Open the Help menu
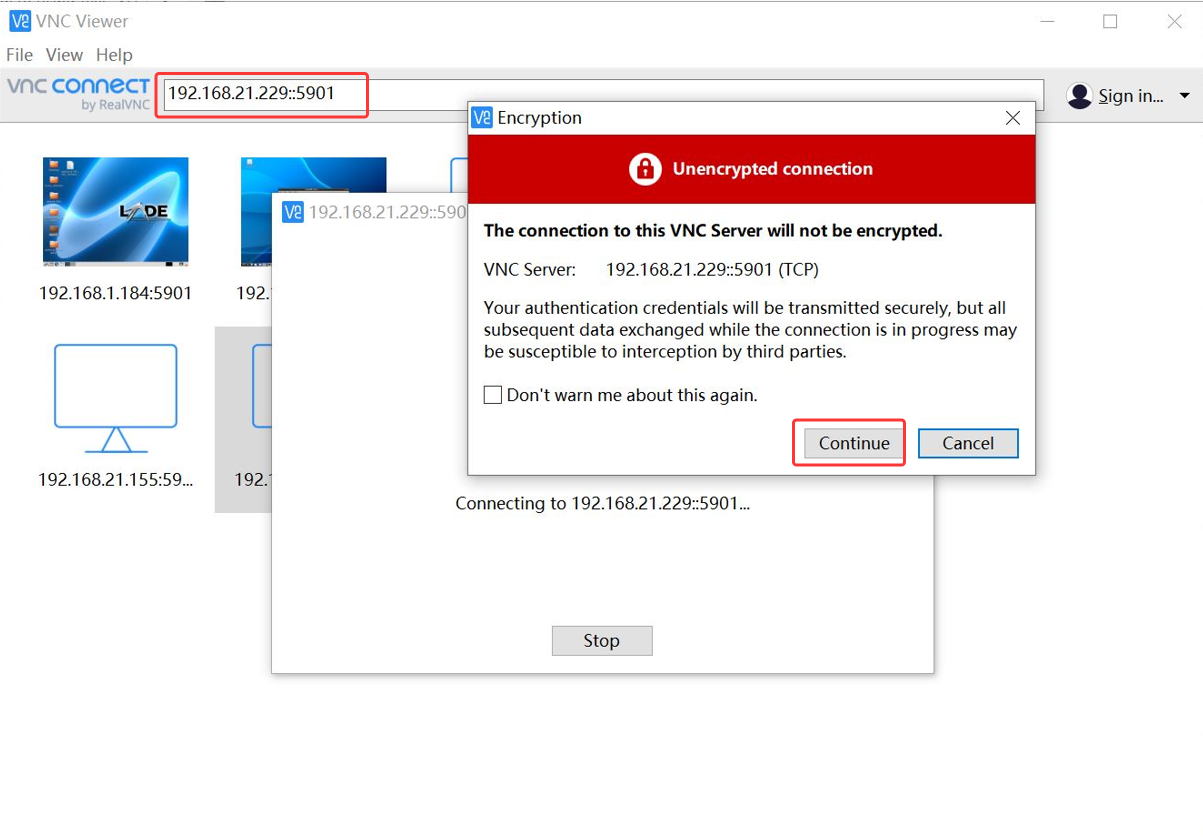This screenshot has width=1203, height=837. click(114, 55)
